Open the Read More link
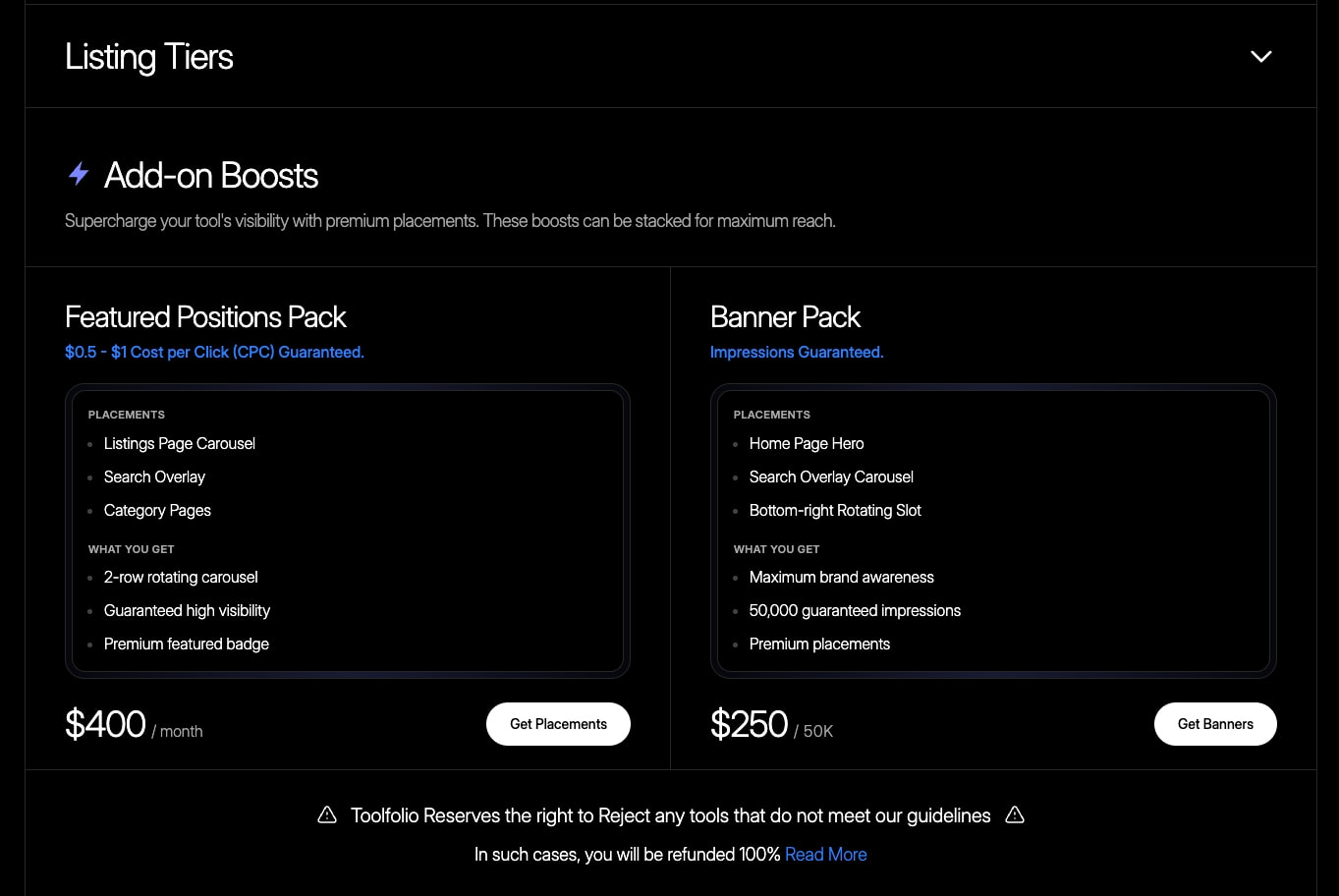This screenshot has width=1339, height=896. (826, 855)
